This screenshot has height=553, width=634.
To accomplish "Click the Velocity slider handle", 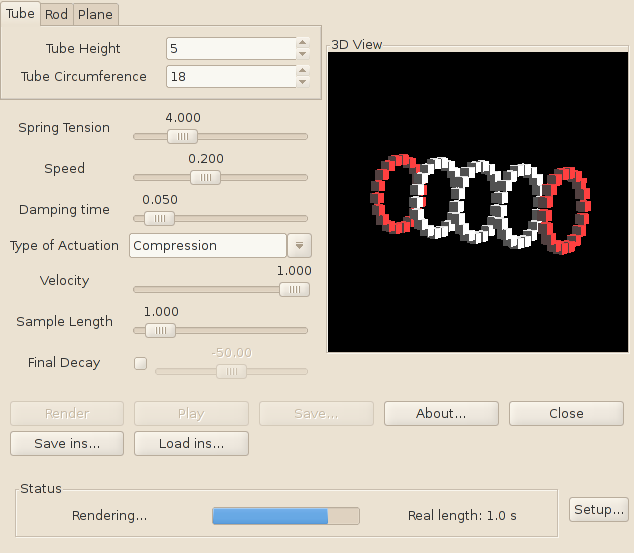I will pyautogui.click(x=294, y=289).
